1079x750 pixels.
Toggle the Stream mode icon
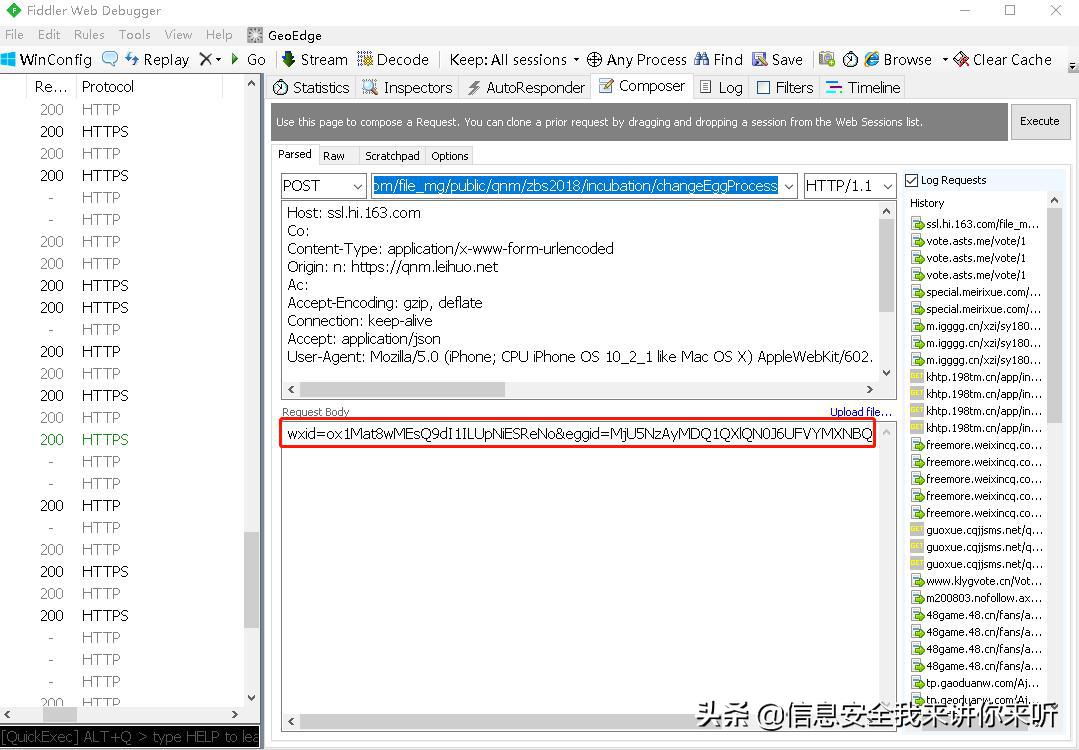289,59
